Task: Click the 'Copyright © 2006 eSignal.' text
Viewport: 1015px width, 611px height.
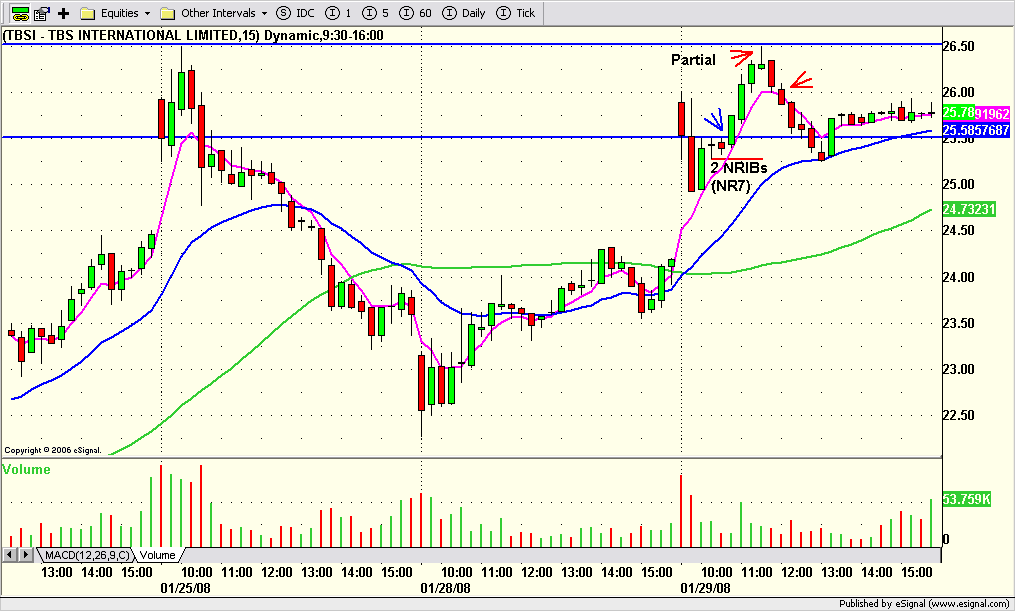Action: [x=53, y=450]
